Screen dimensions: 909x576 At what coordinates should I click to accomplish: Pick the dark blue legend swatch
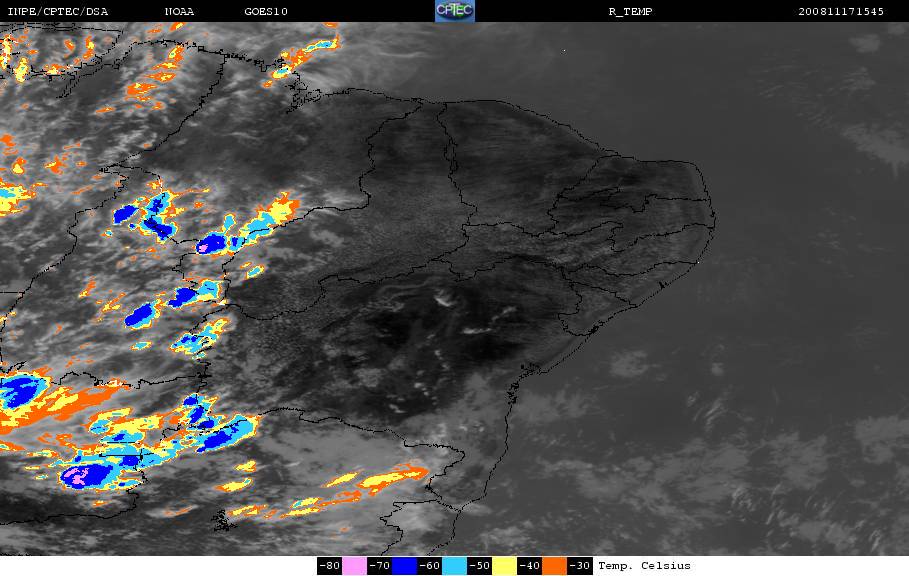pyautogui.click(x=405, y=566)
